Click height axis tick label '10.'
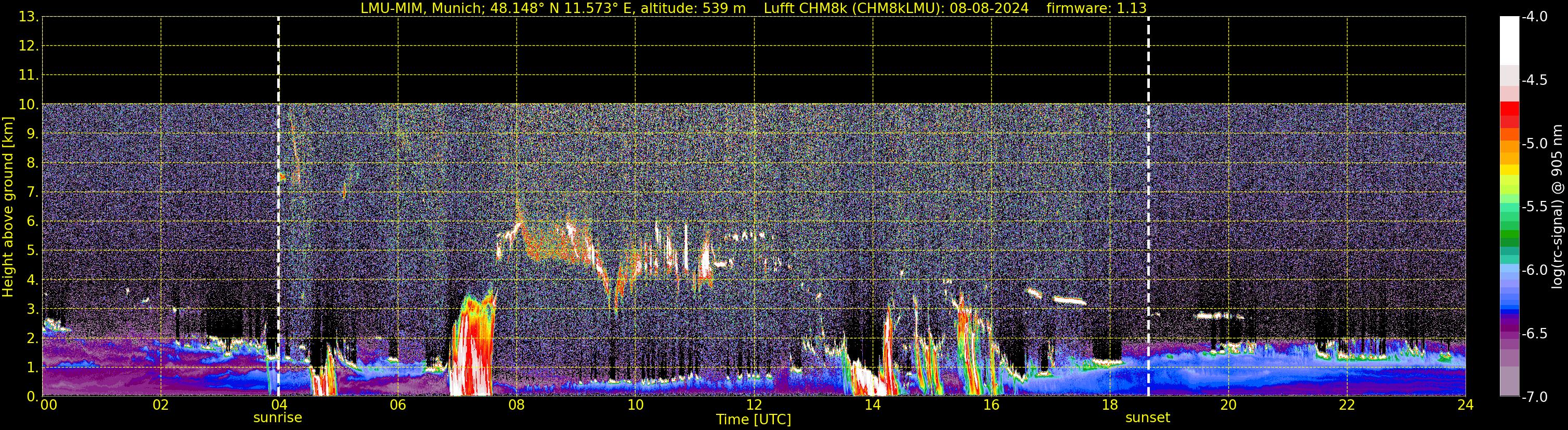Image resolution: width=1568 pixels, height=430 pixels. (29, 105)
